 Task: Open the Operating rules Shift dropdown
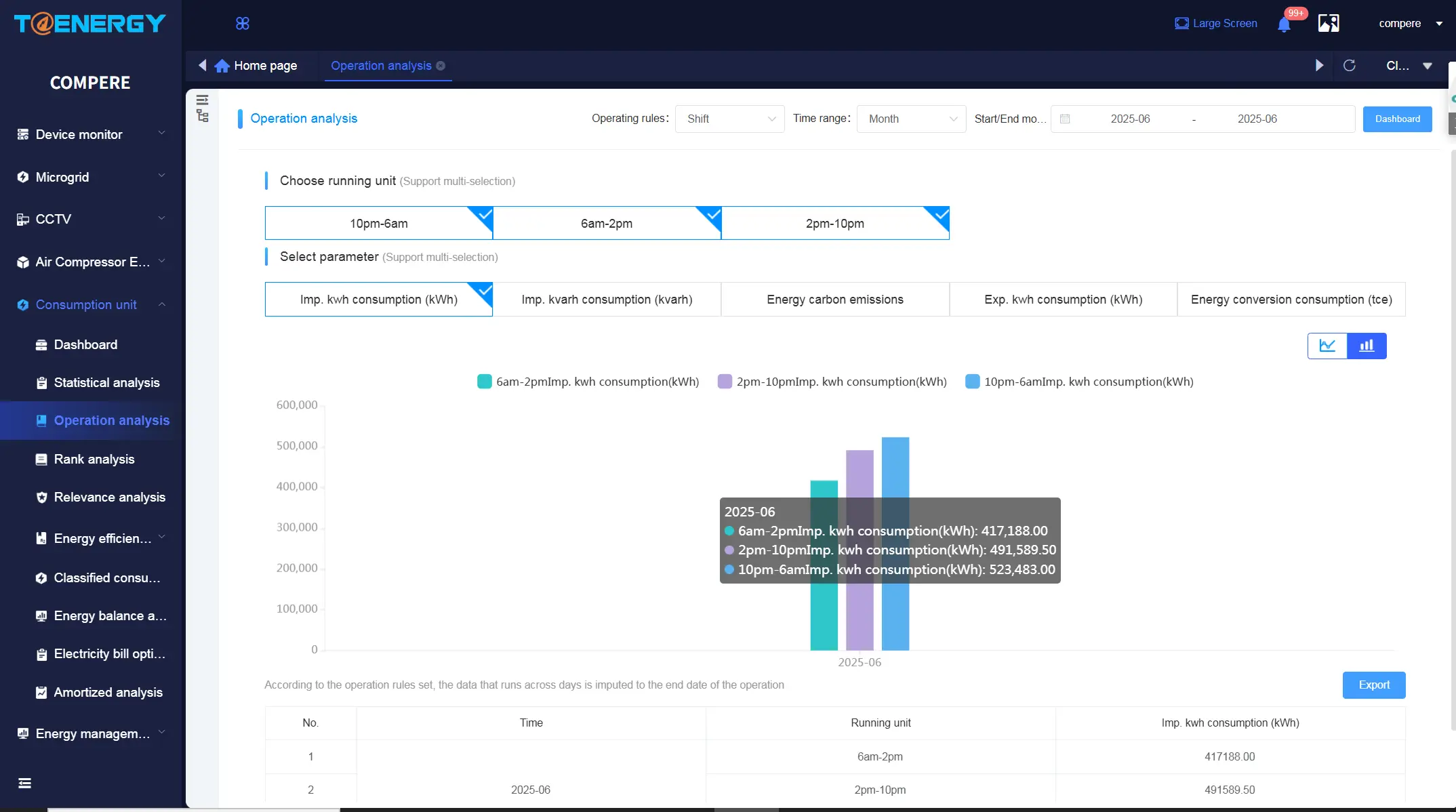pos(730,119)
